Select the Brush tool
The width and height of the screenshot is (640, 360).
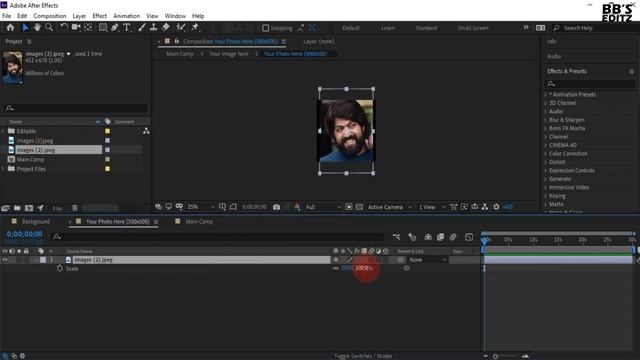click(141, 27)
